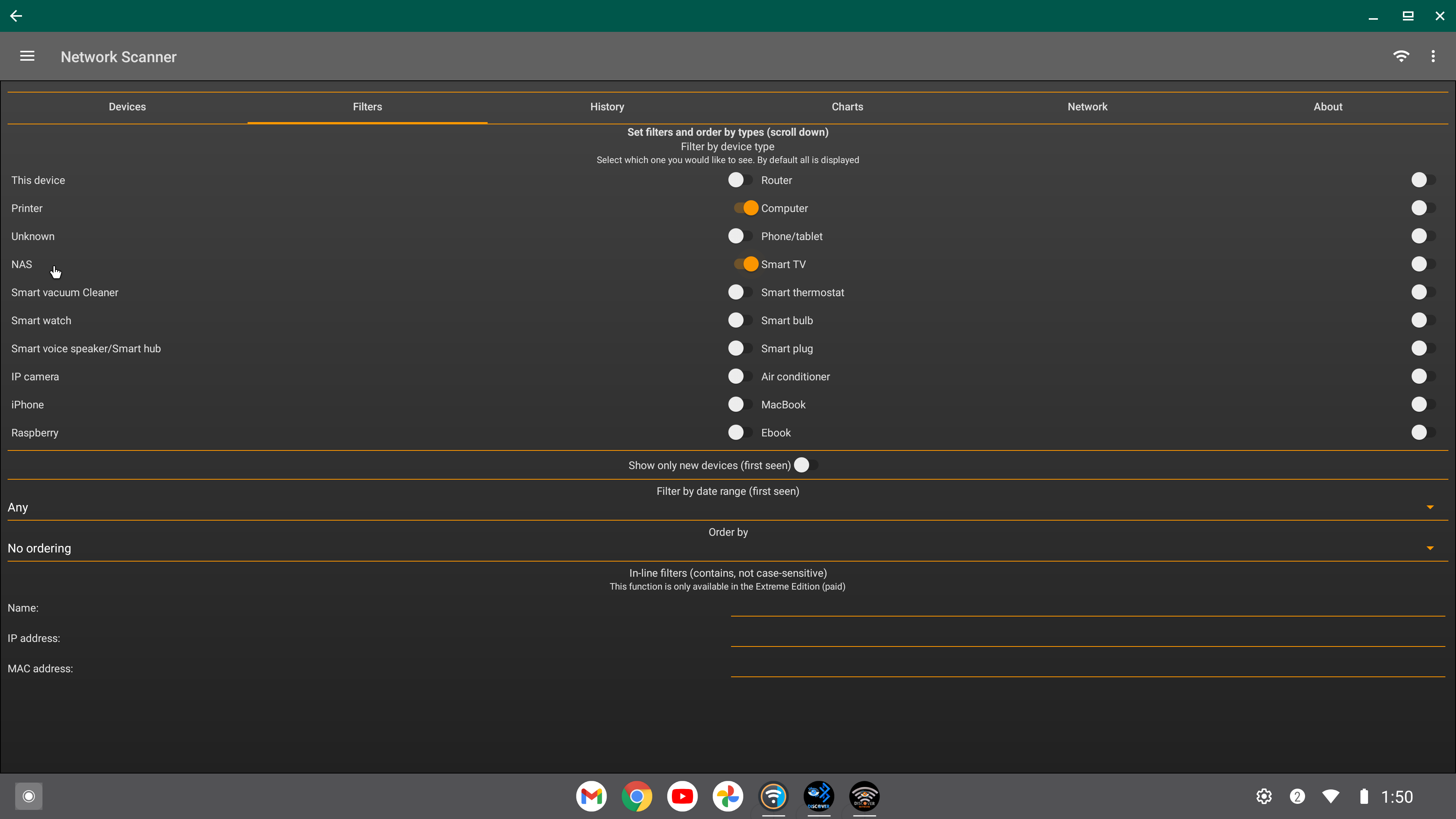This screenshot has width=1456, height=819.
Task: Go back using the arrow icon
Action: [16, 16]
